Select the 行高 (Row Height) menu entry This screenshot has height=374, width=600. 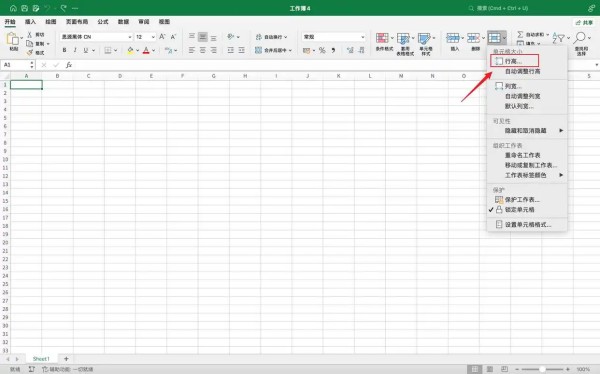(514, 61)
